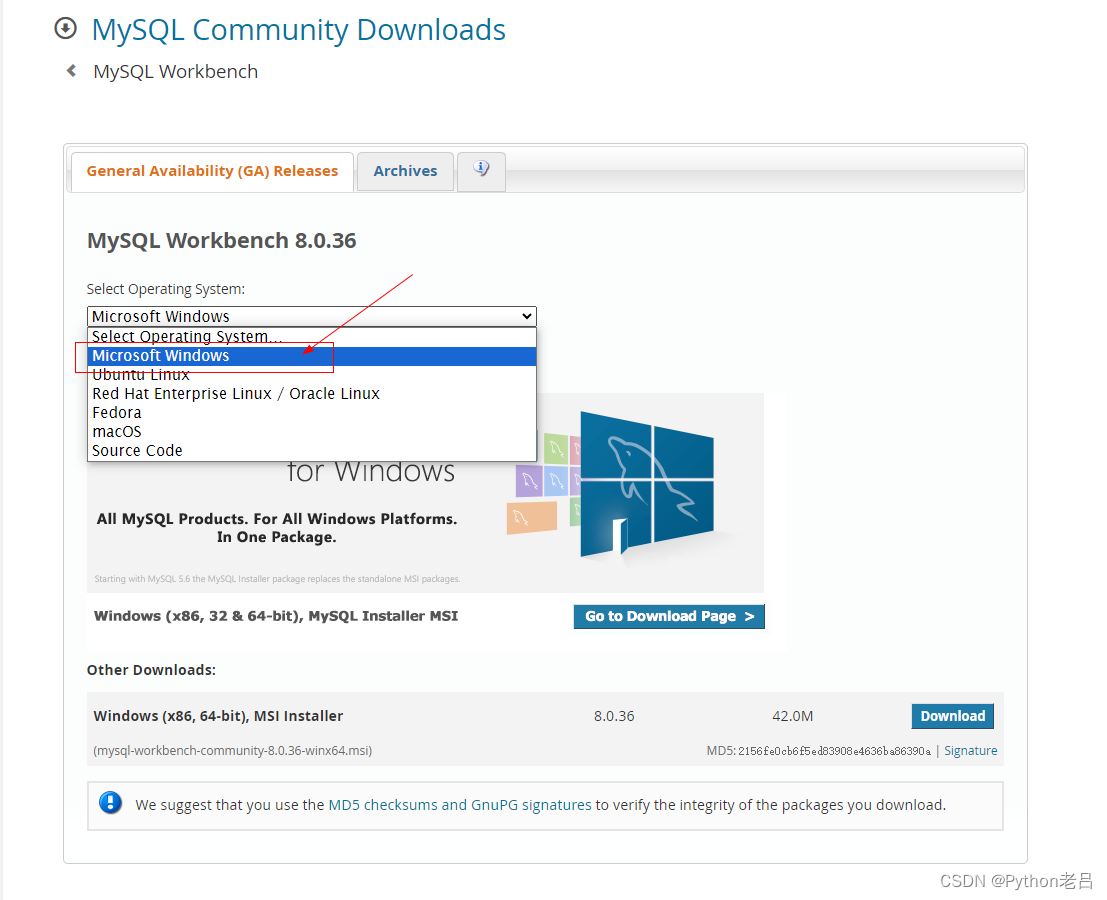Select macOS from the OS list
The width and height of the screenshot is (1107, 900).
(311, 432)
